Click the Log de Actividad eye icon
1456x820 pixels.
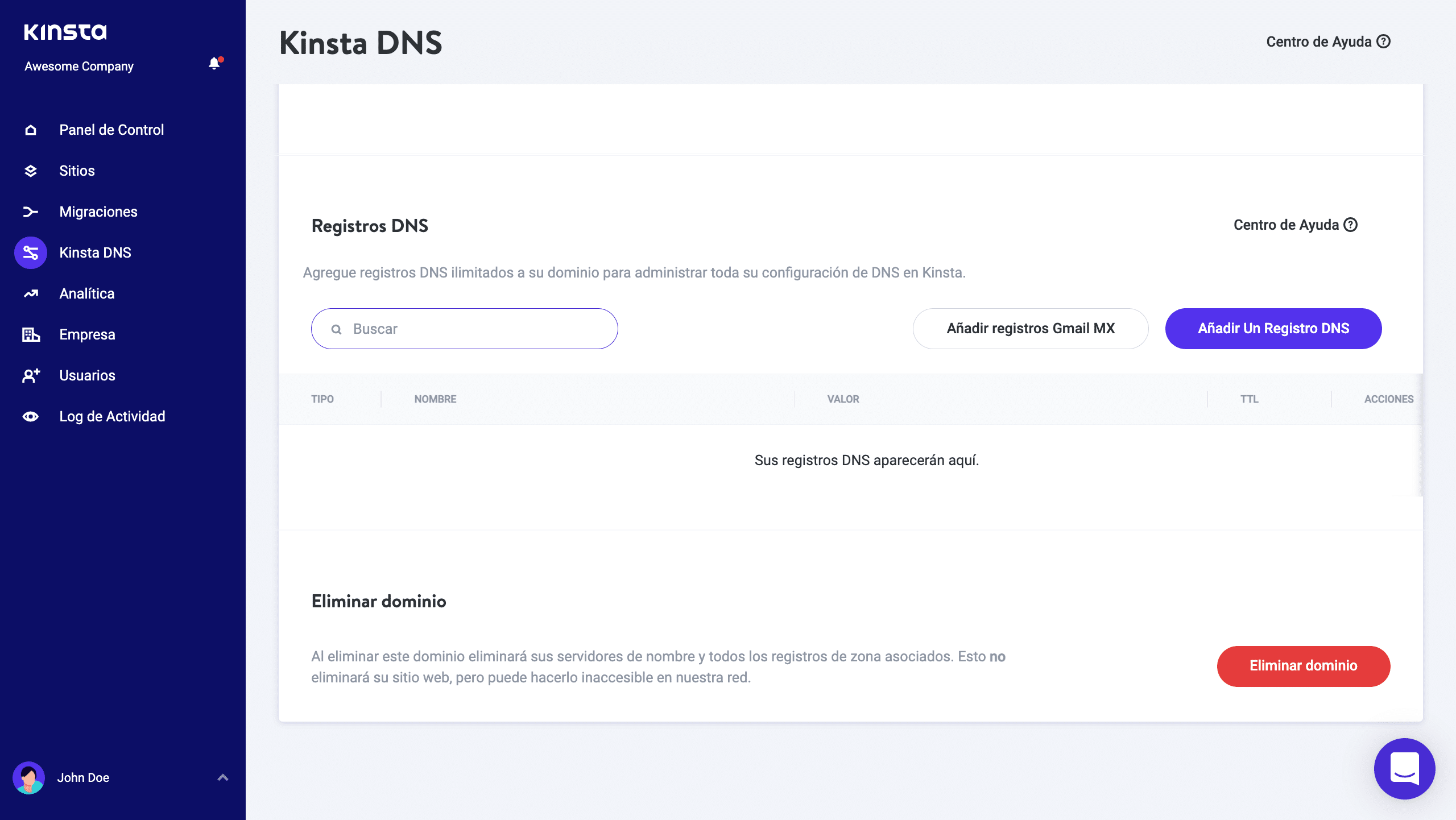tap(31, 417)
